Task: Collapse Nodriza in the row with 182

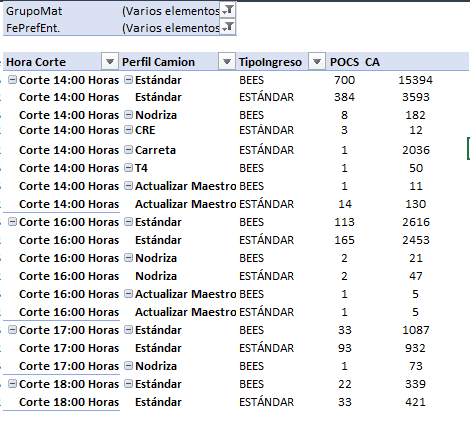Action: pyautogui.click(x=128, y=115)
